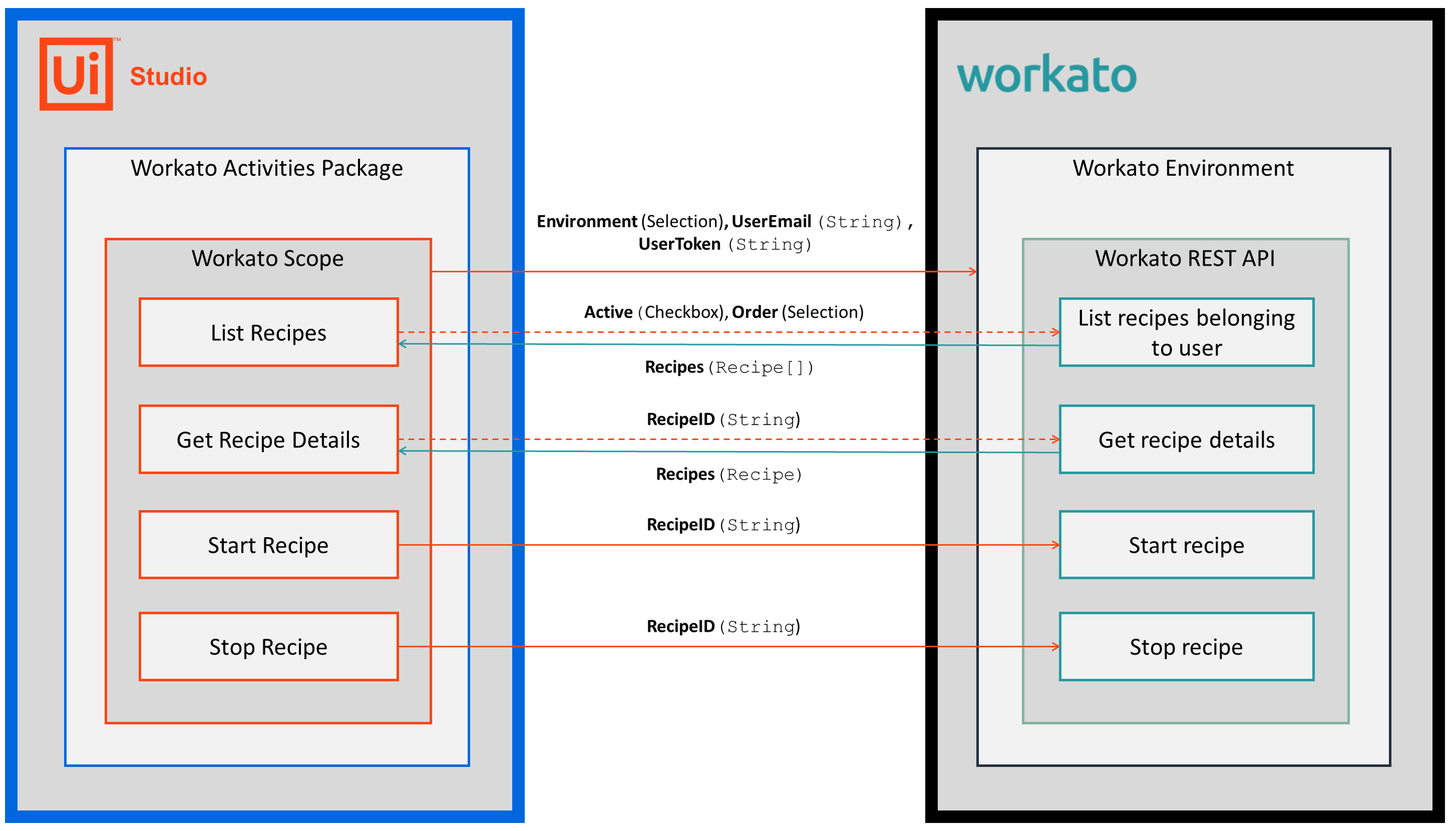This screenshot has width=1456, height=831.
Task: Click the Stop recipe API box
Action: [1186, 647]
